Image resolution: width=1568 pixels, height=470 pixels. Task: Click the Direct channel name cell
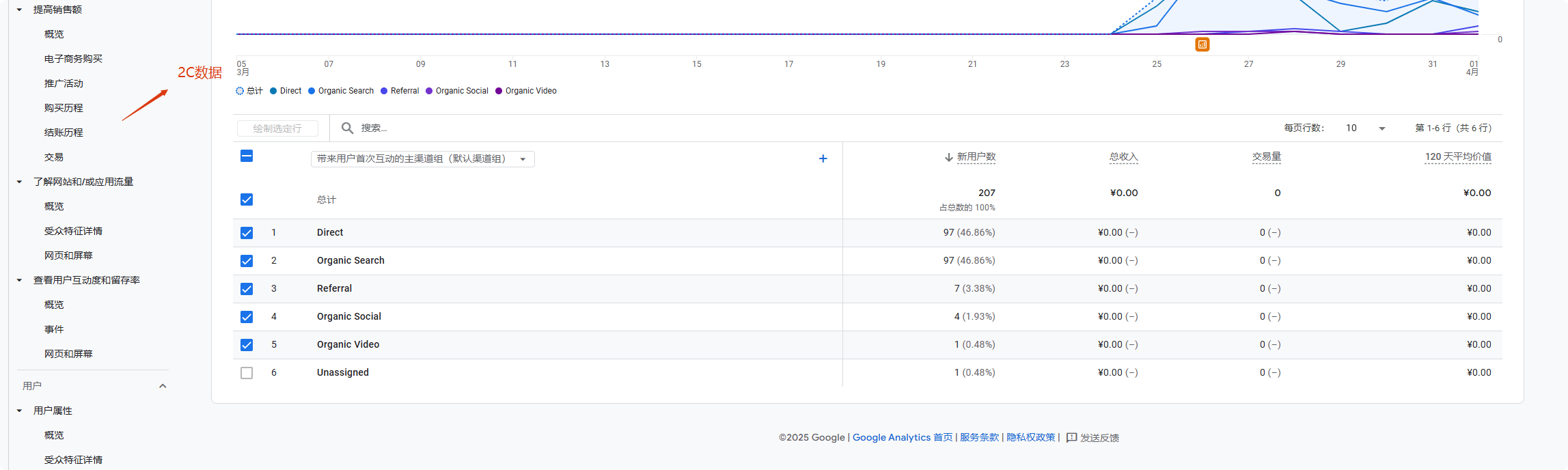[330, 233]
